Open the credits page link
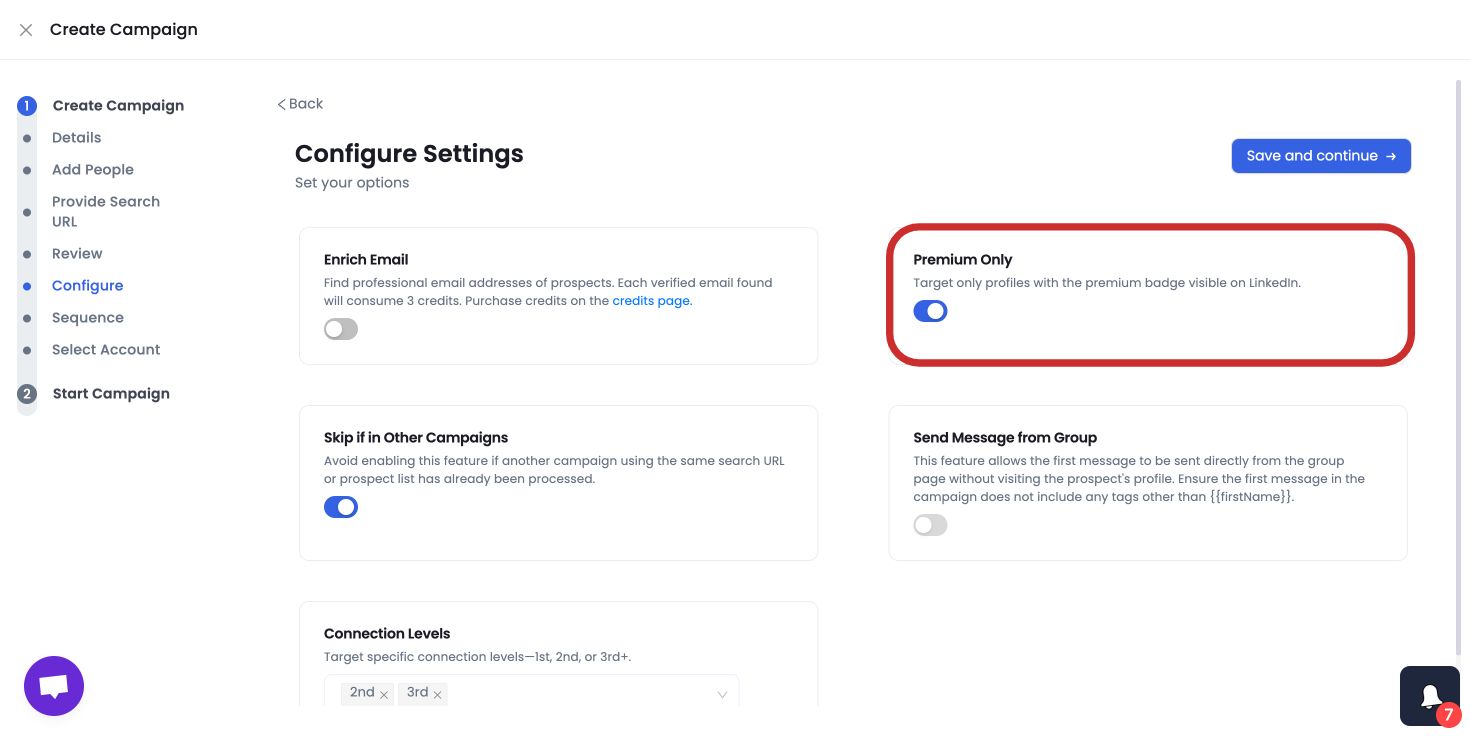 coord(650,300)
